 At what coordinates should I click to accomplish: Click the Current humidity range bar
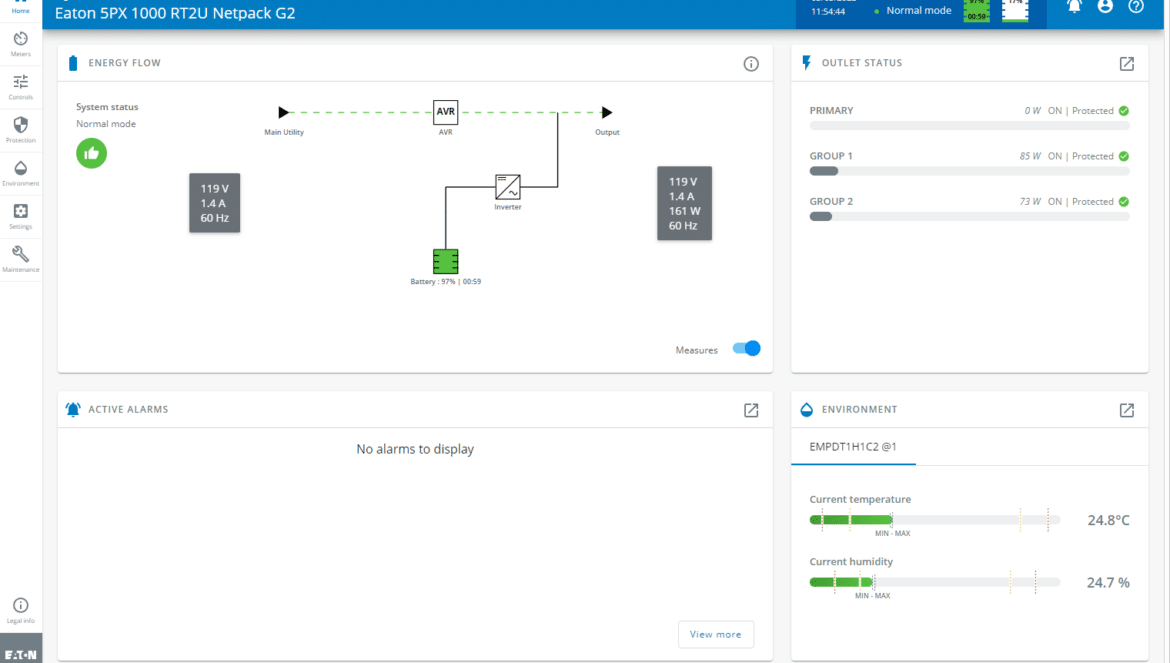click(935, 582)
